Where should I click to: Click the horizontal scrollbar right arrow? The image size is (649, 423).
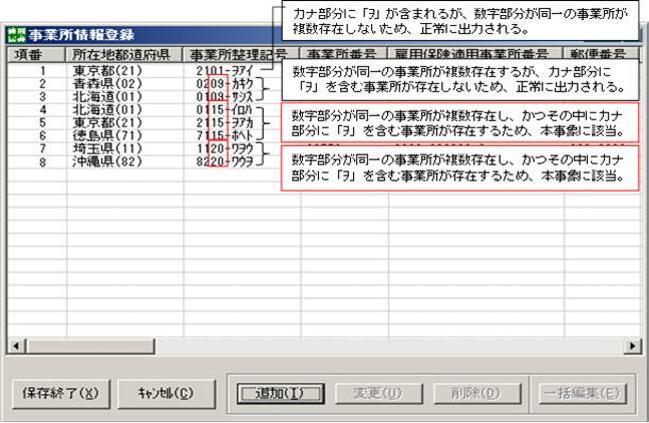point(632,345)
